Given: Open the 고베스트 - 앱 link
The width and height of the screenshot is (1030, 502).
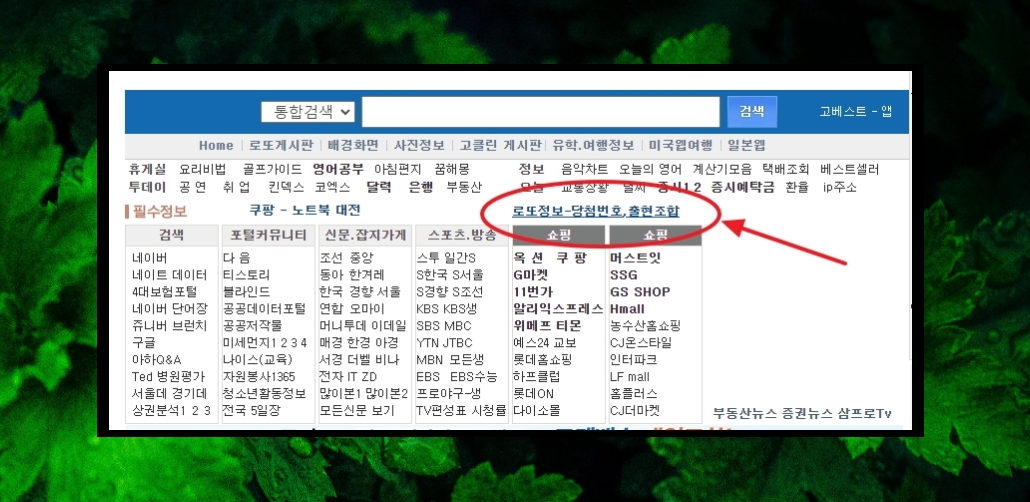Looking at the screenshot, I should point(855,112).
